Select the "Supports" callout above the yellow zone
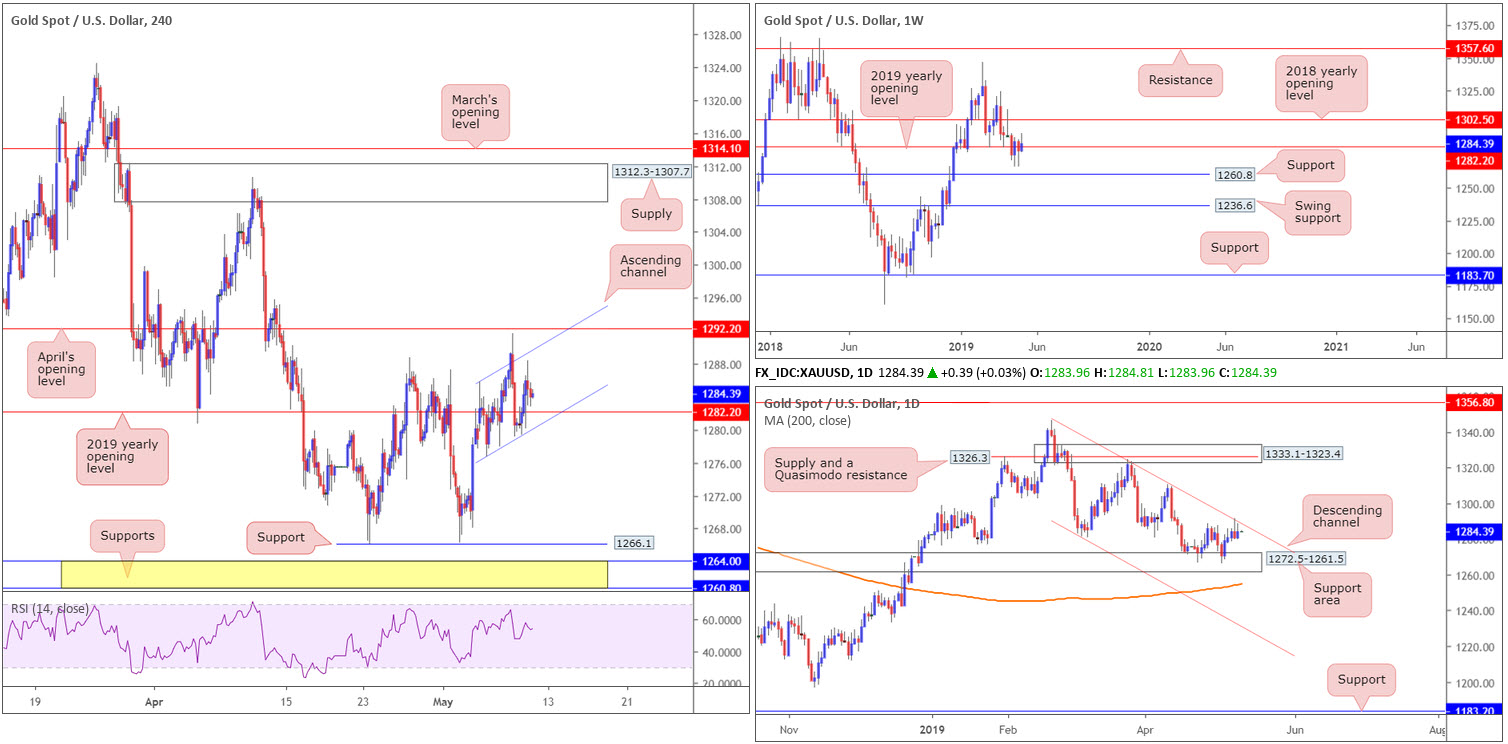The image size is (1508, 744). (128, 536)
